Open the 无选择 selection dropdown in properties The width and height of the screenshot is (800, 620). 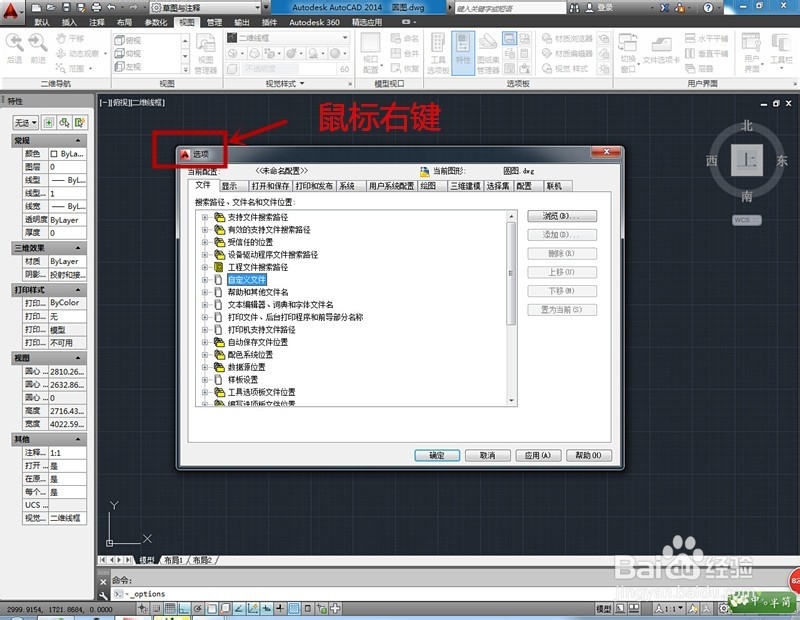pyautogui.click(x=26, y=122)
